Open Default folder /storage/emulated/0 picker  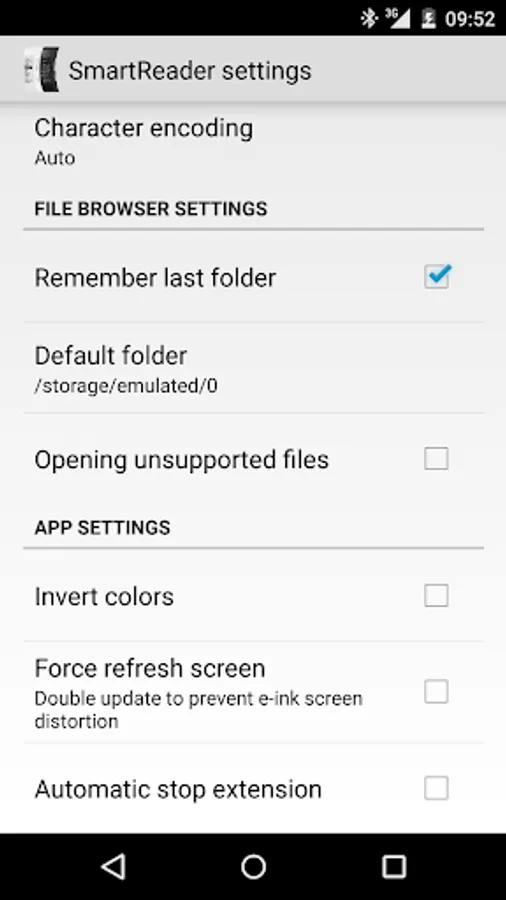point(253,368)
